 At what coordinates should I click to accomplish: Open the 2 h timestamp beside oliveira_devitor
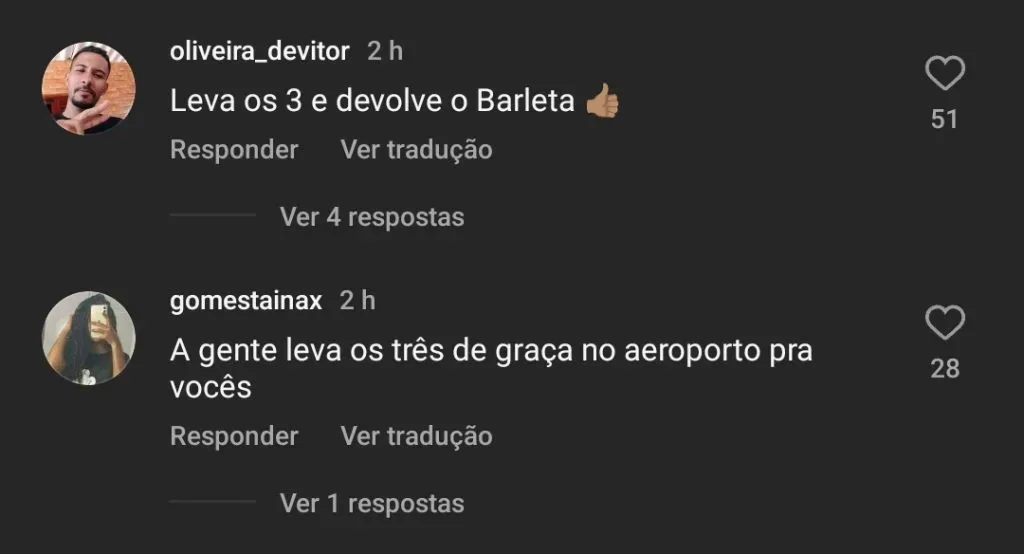(385, 51)
